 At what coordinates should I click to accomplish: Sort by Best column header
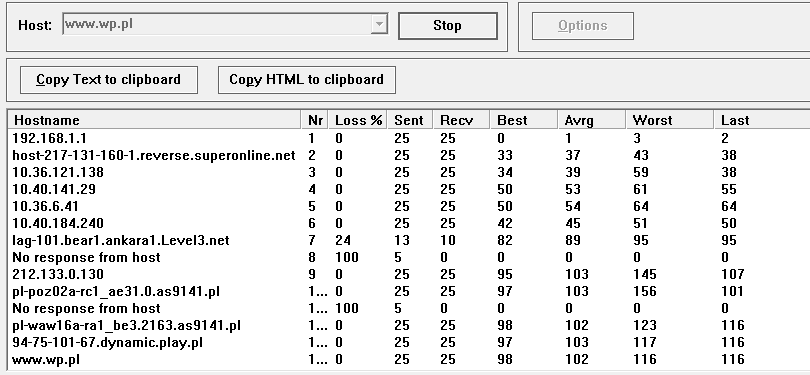(x=524, y=120)
